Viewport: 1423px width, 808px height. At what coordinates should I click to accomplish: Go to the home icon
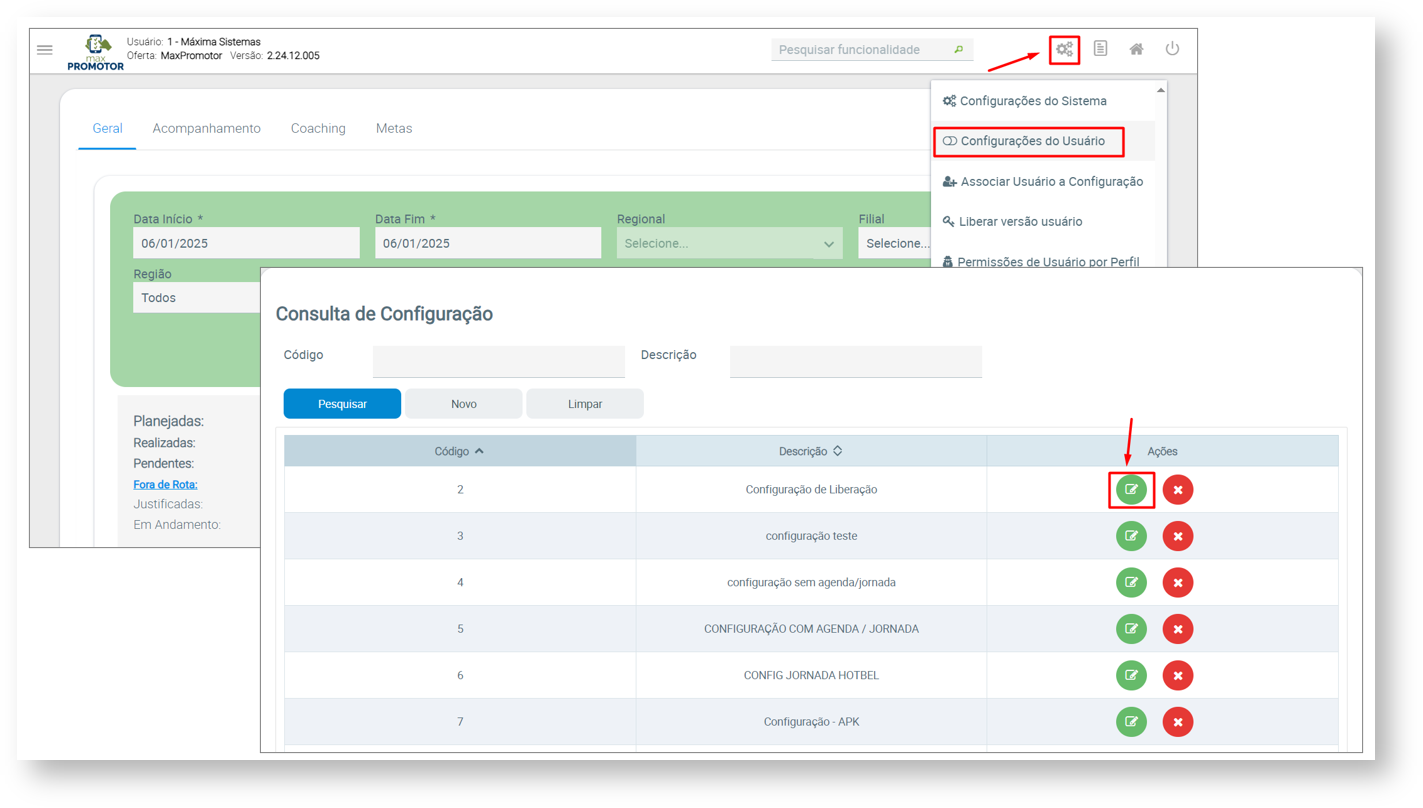point(1136,49)
